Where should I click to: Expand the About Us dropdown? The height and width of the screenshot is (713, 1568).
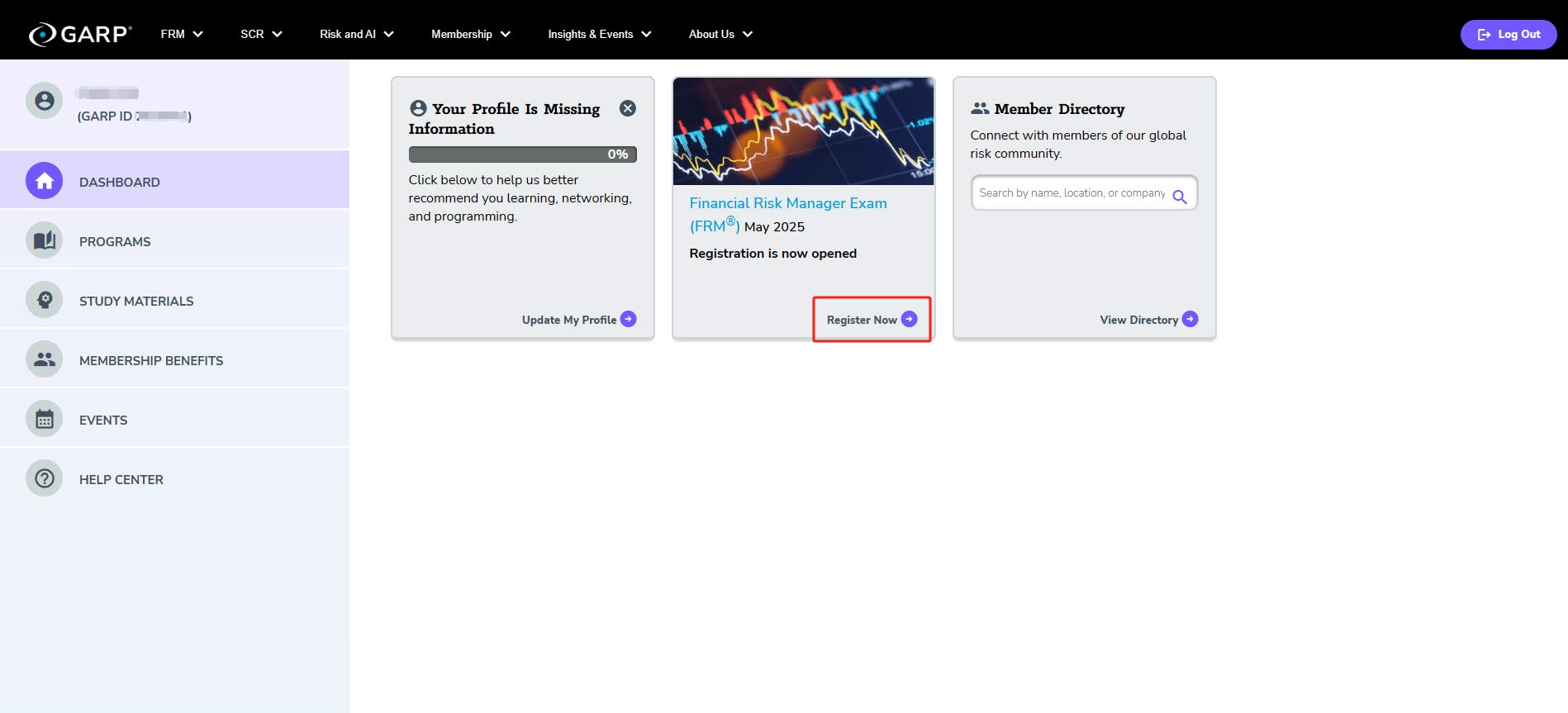click(x=720, y=34)
